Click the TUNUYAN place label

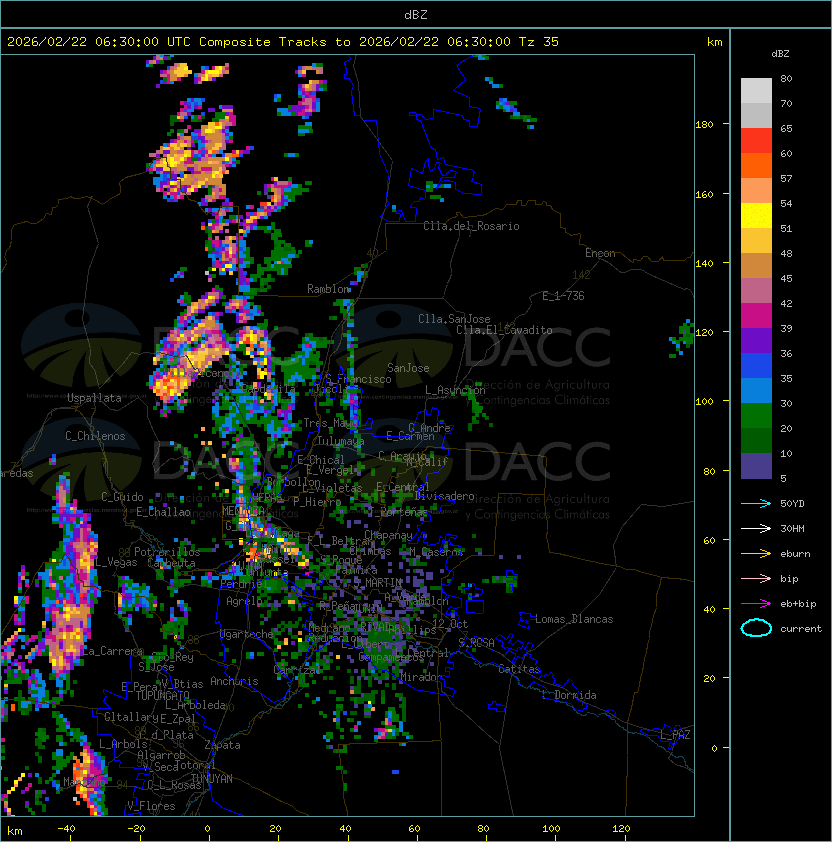tap(212, 779)
